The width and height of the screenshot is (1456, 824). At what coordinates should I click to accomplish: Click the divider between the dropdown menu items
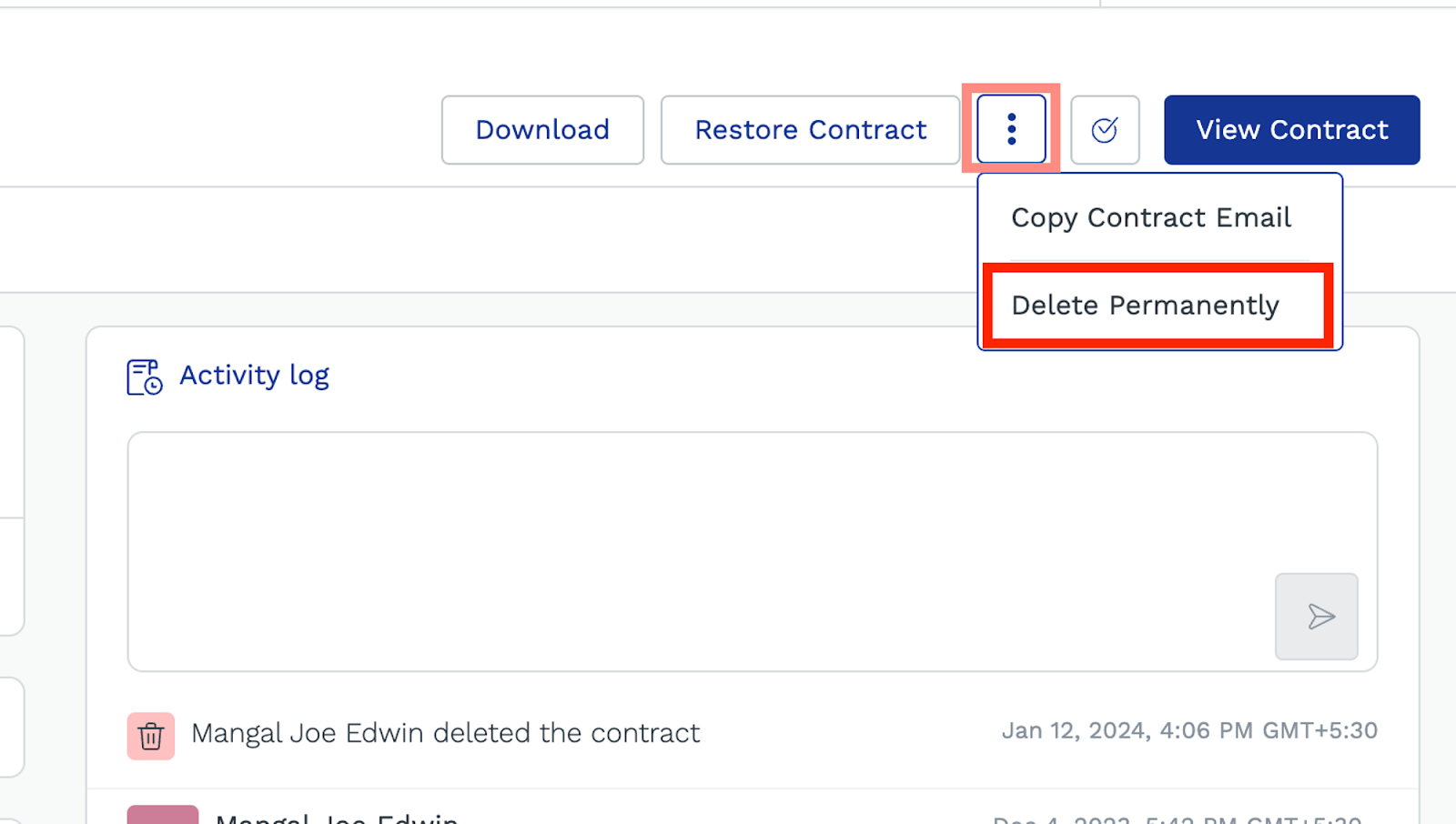pos(1159,261)
